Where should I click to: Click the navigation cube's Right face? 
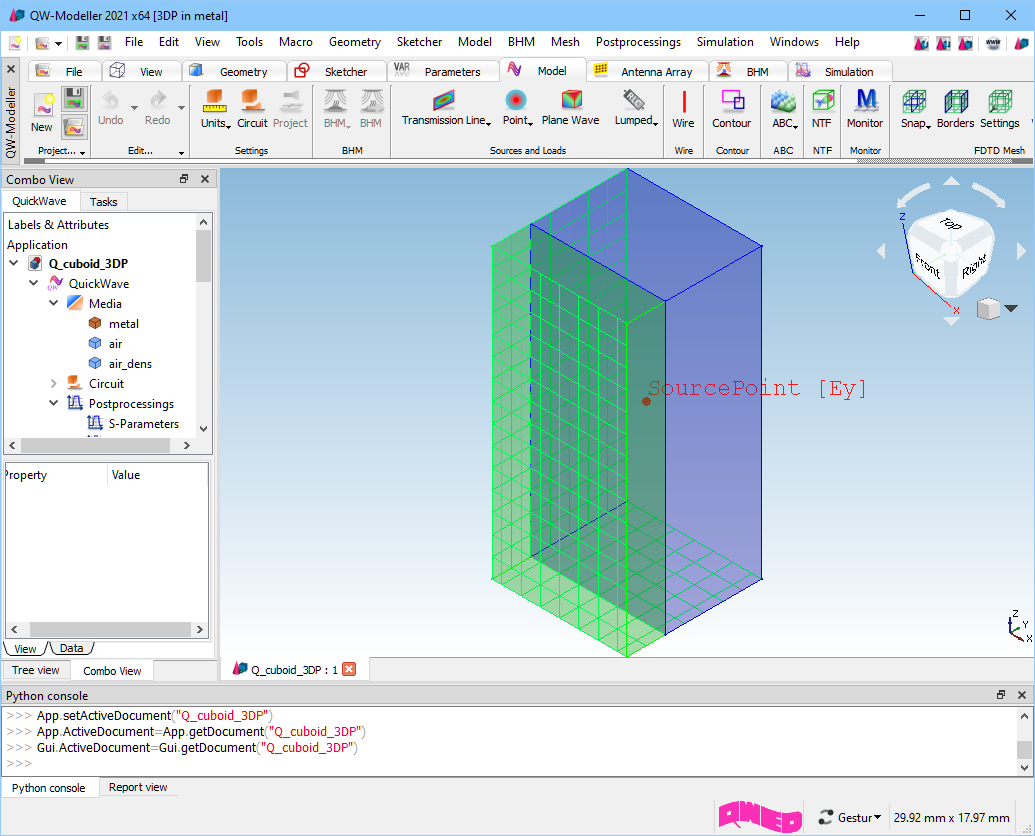click(974, 265)
